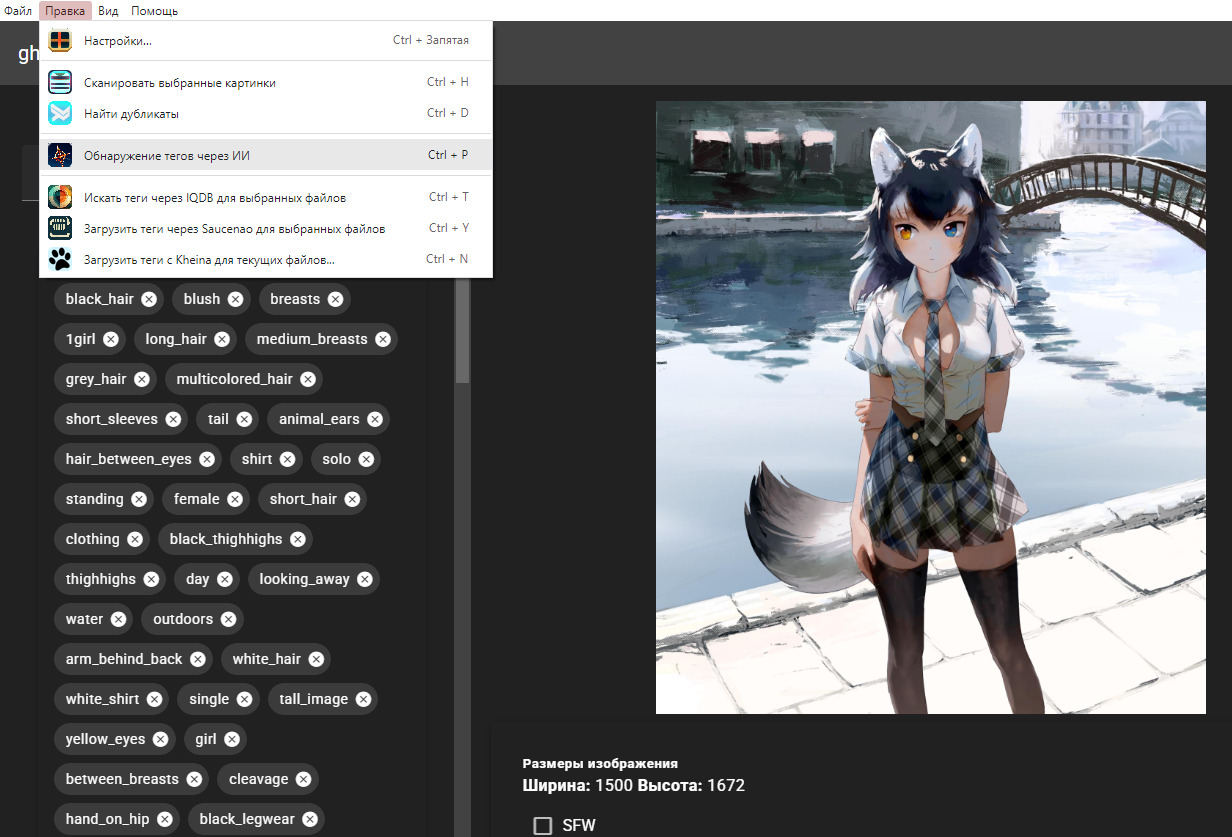Remove the black_hair tag
Screen dimensions: 1232x837
[149, 299]
